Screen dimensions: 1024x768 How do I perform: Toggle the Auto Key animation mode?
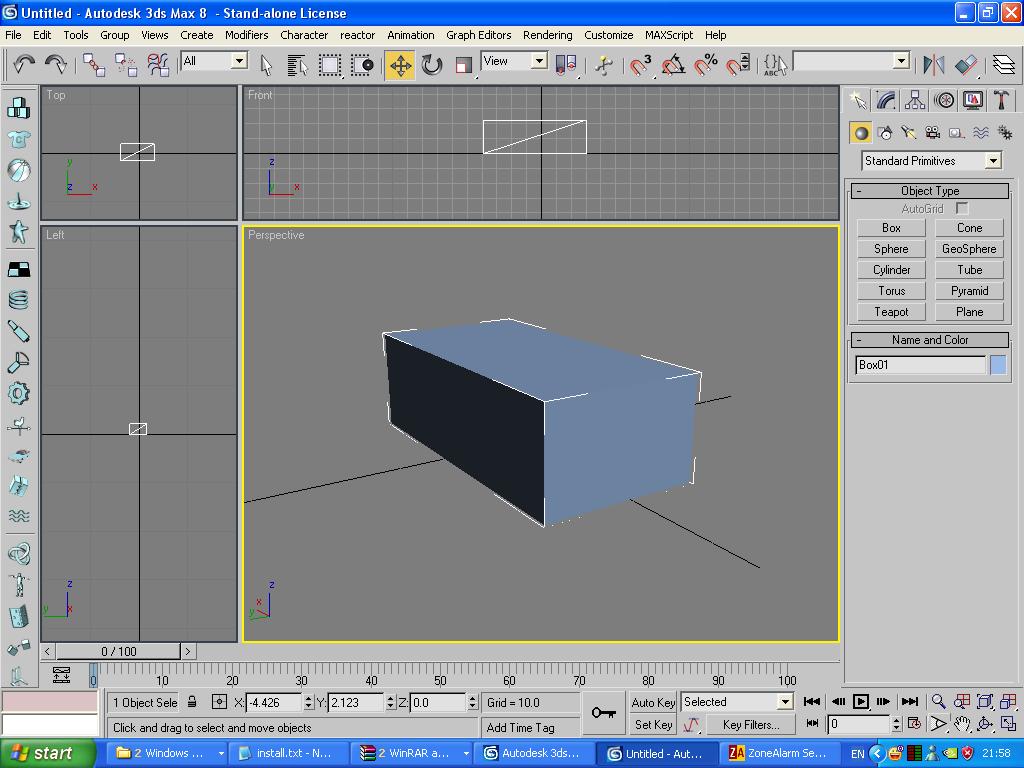[x=653, y=702]
